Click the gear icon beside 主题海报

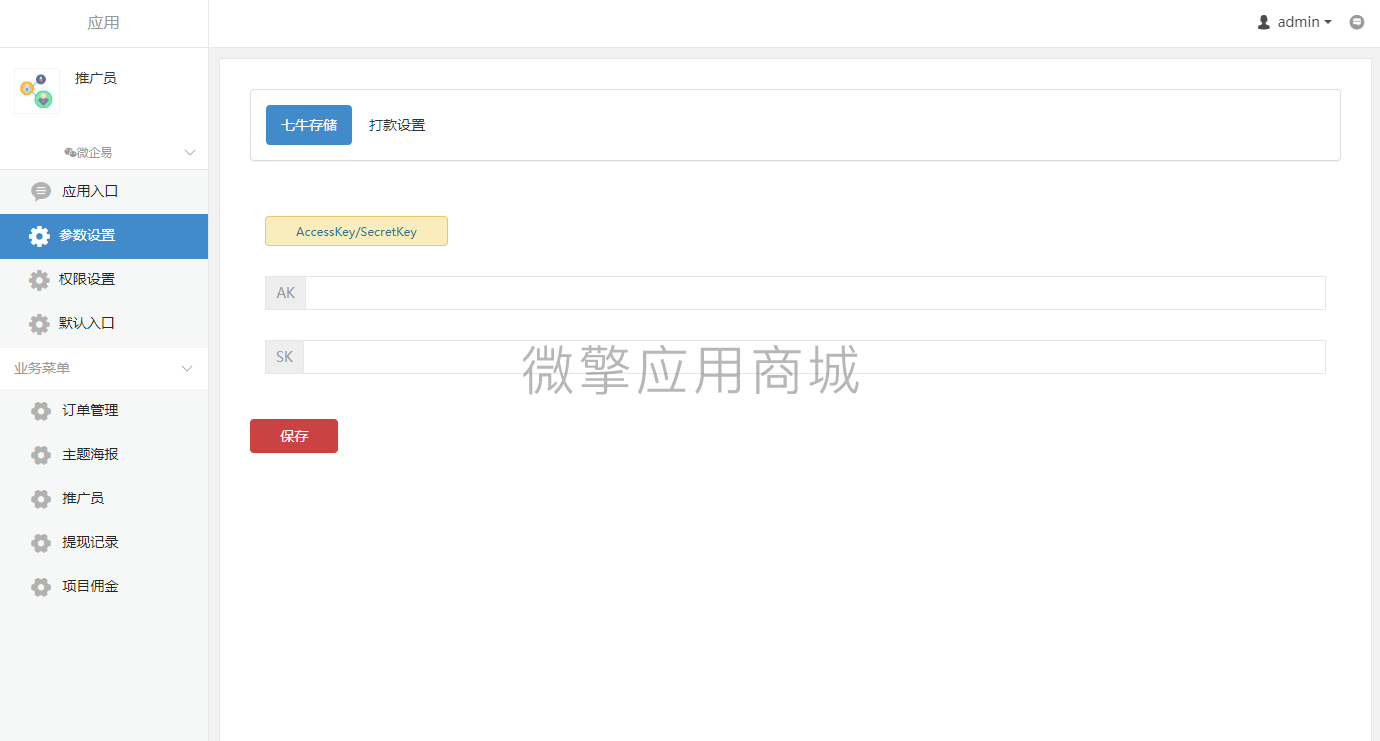pyautogui.click(x=41, y=455)
